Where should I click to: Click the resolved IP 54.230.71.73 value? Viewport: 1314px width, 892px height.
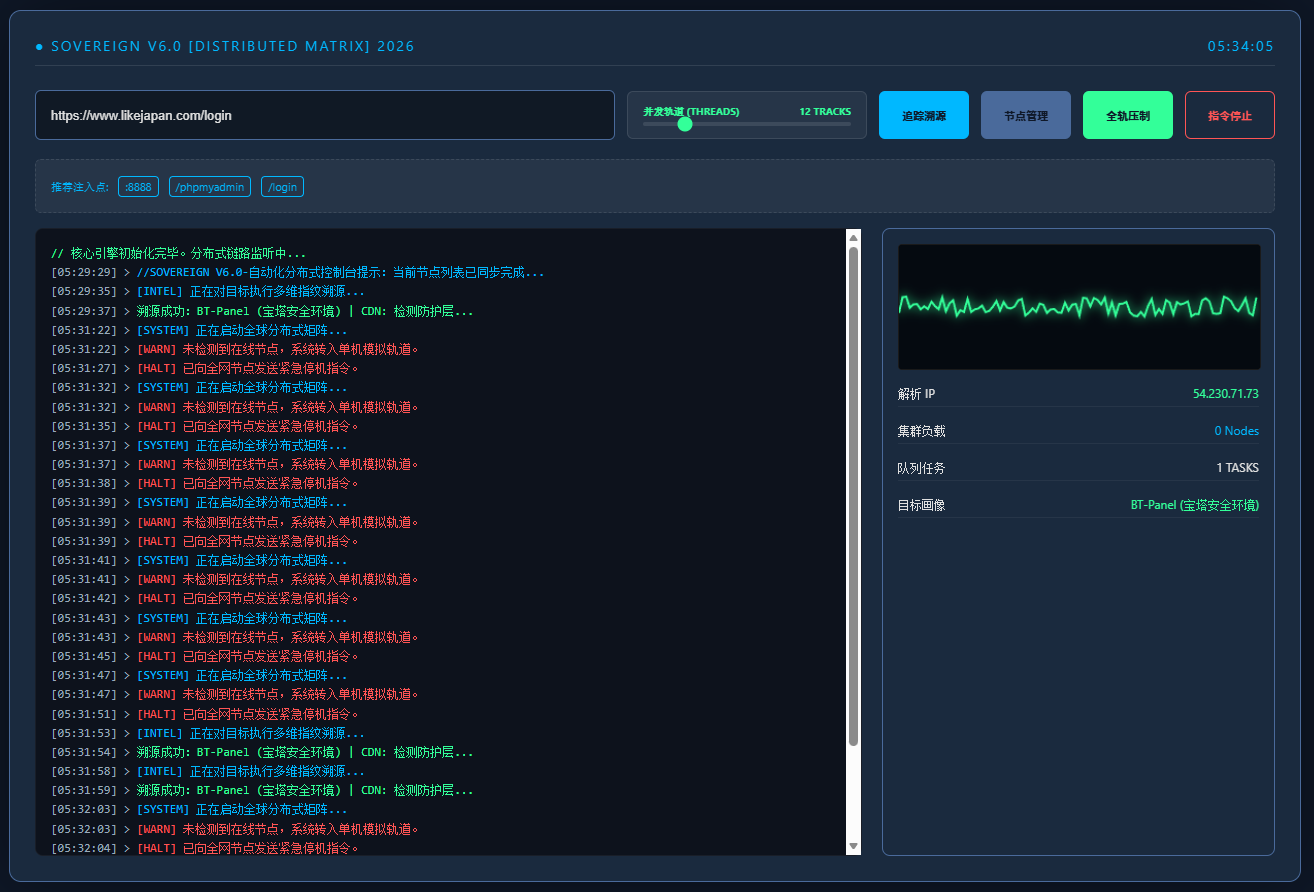[1225, 394]
